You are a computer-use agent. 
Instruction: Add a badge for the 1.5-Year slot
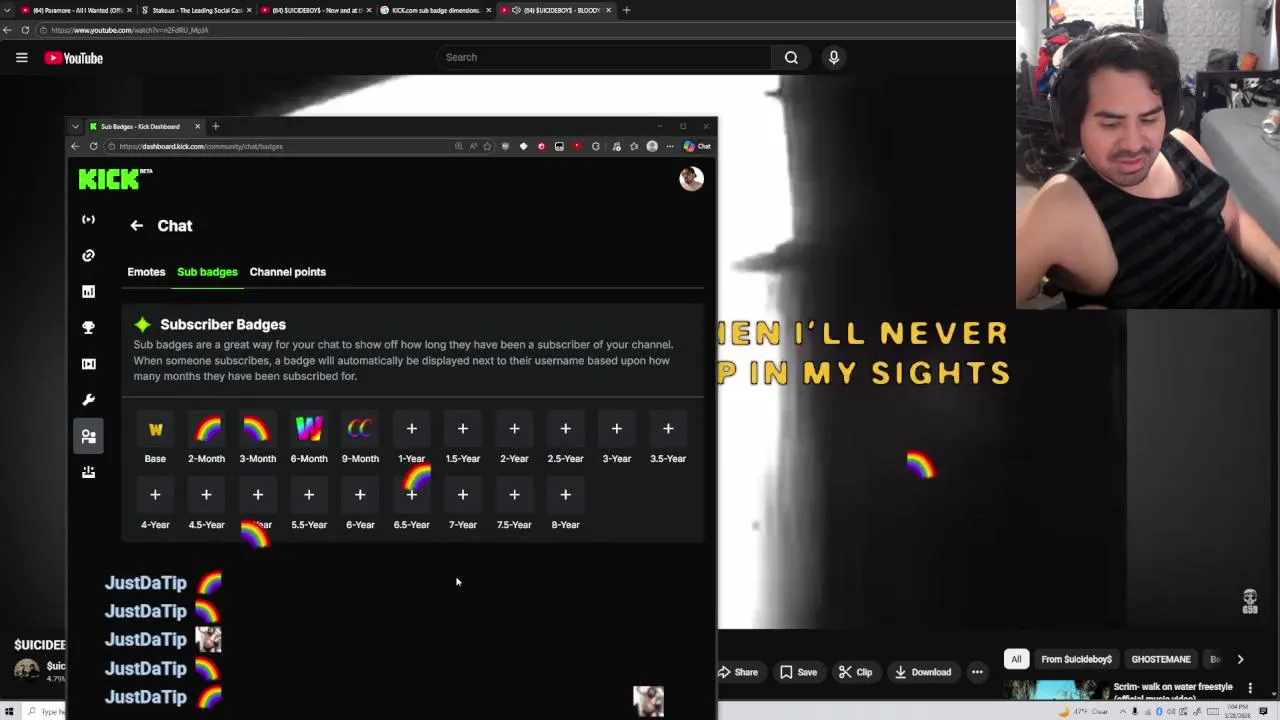(463, 429)
